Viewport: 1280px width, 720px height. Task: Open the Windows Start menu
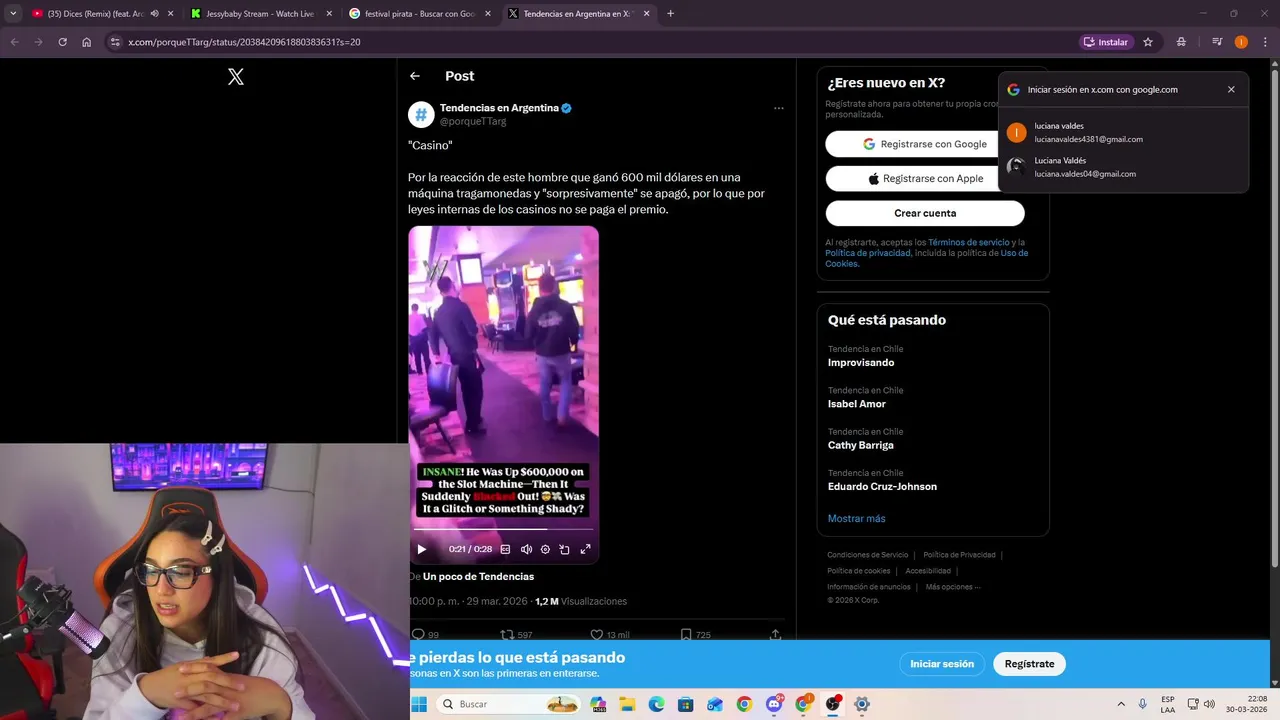419,704
